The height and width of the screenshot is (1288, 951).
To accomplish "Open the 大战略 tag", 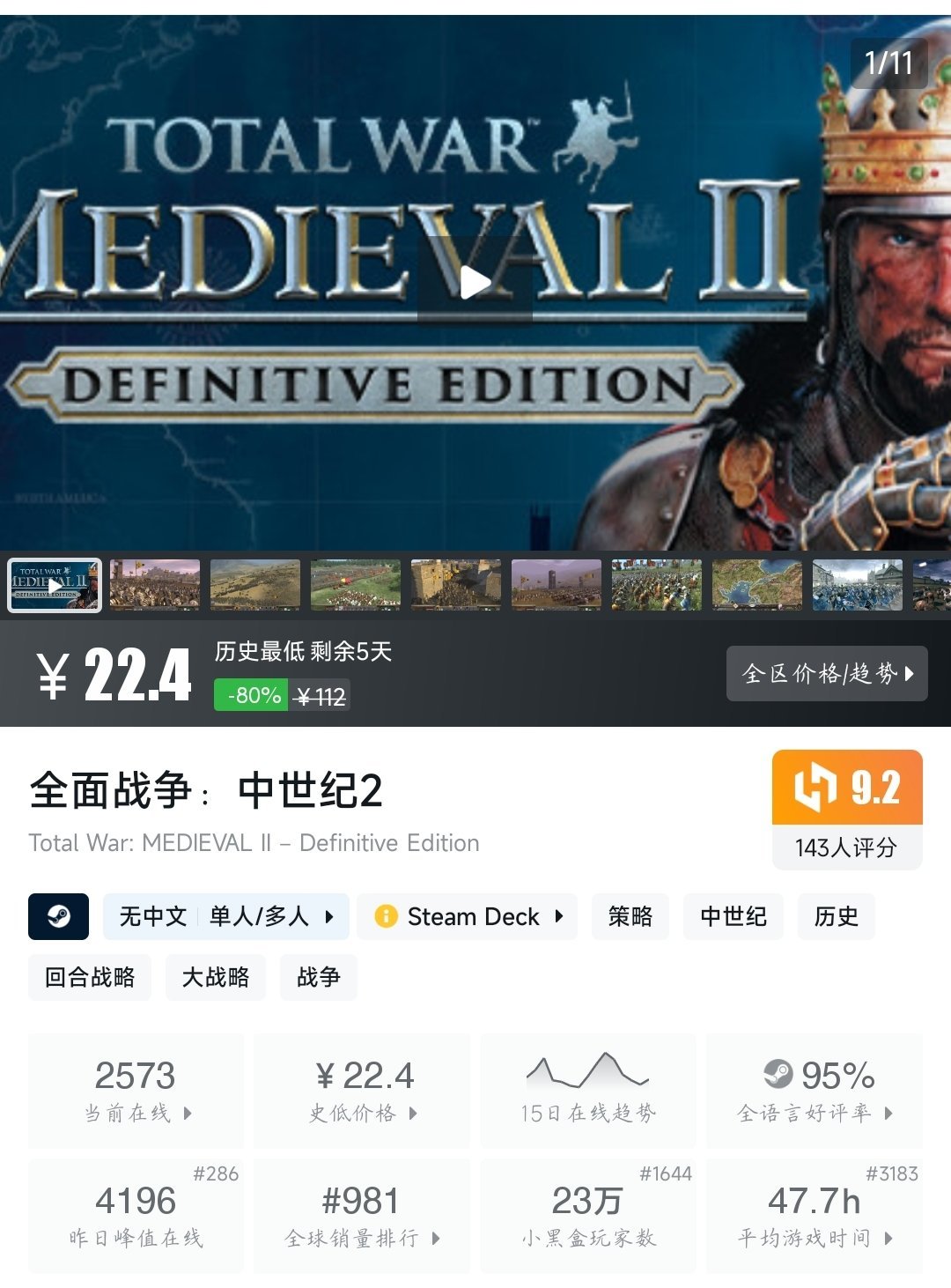I will [216, 977].
